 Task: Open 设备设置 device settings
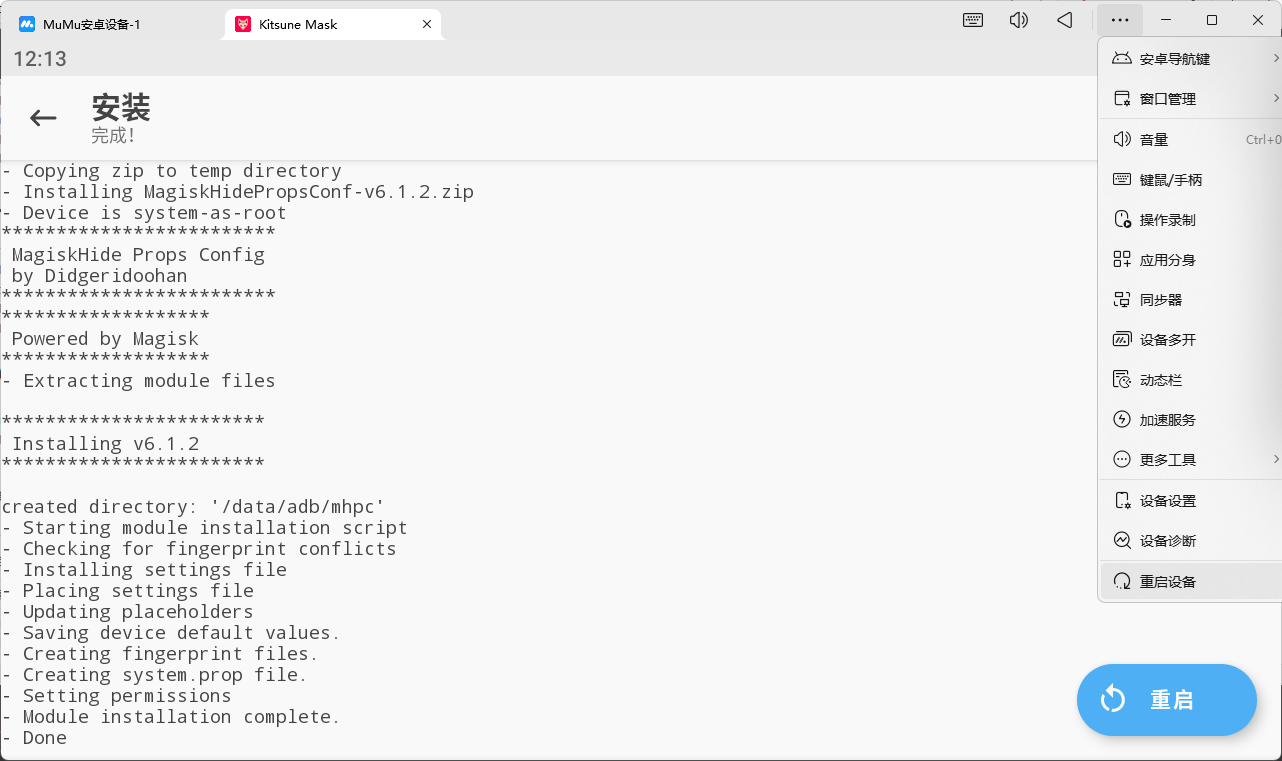pyautogui.click(x=1167, y=501)
